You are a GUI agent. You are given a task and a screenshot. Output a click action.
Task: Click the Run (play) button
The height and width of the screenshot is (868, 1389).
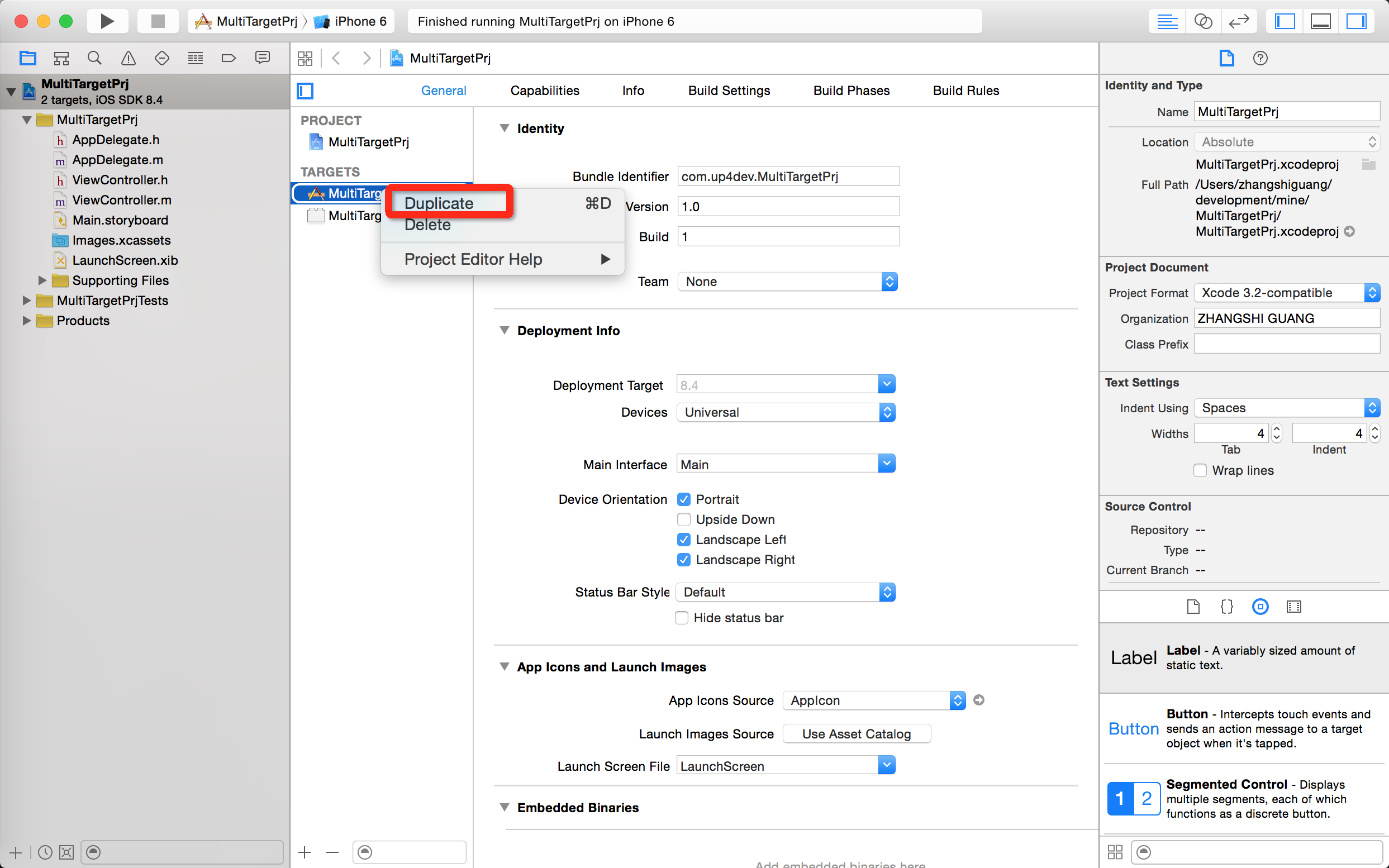106,21
